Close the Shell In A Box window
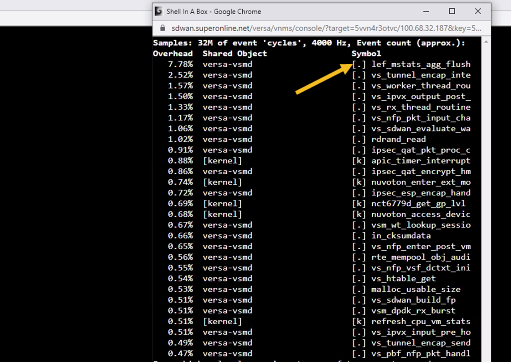This screenshot has width=511, height=362. click(478, 11)
